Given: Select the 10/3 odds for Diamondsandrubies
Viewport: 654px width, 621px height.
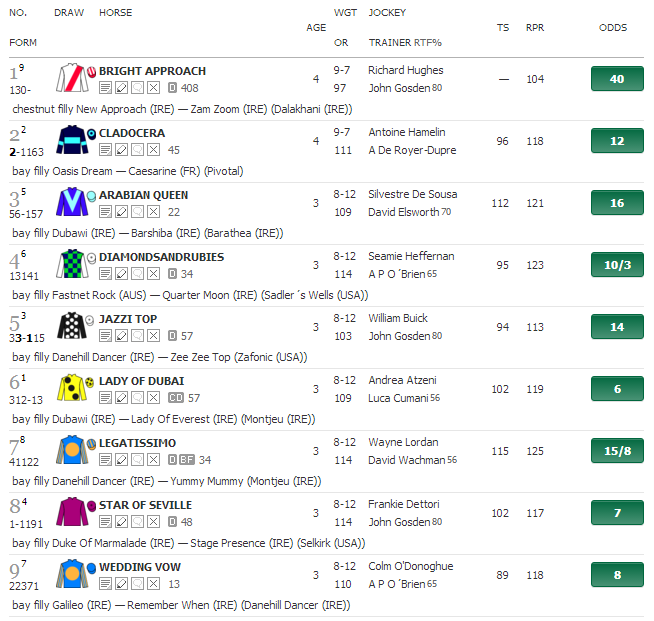Looking at the screenshot, I should (x=617, y=265).
